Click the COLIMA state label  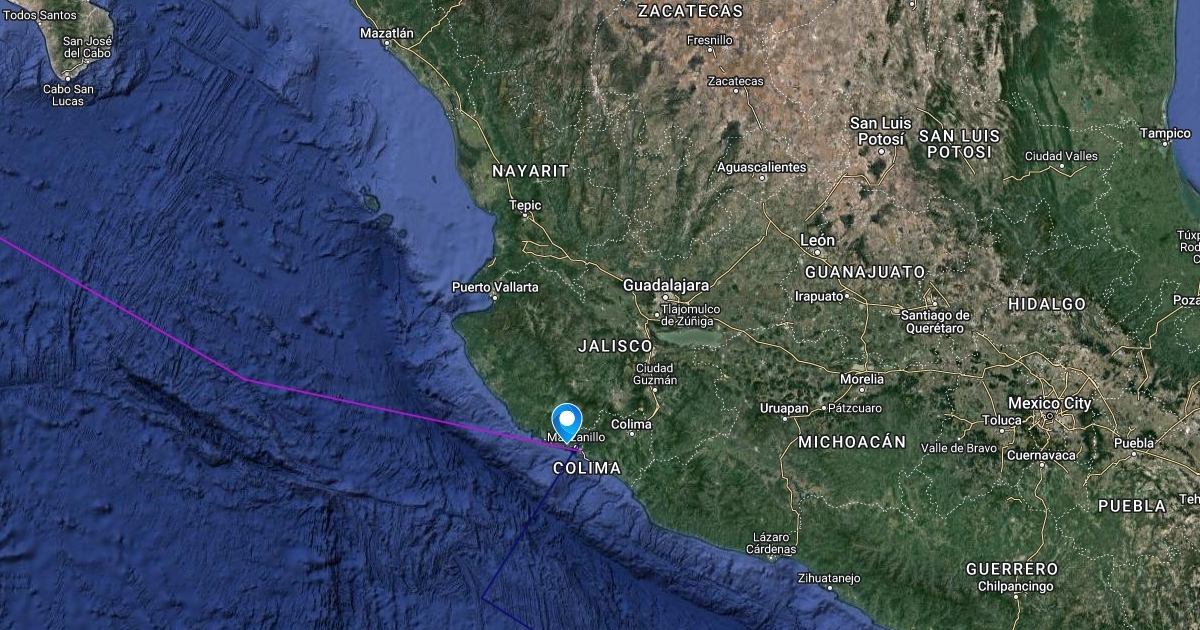click(587, 468)
